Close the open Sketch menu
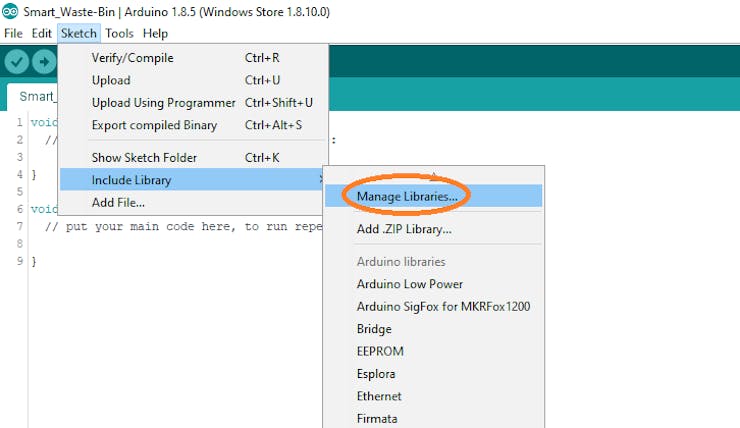The height and width of the screenshot is (428, 740). (79, 34)
